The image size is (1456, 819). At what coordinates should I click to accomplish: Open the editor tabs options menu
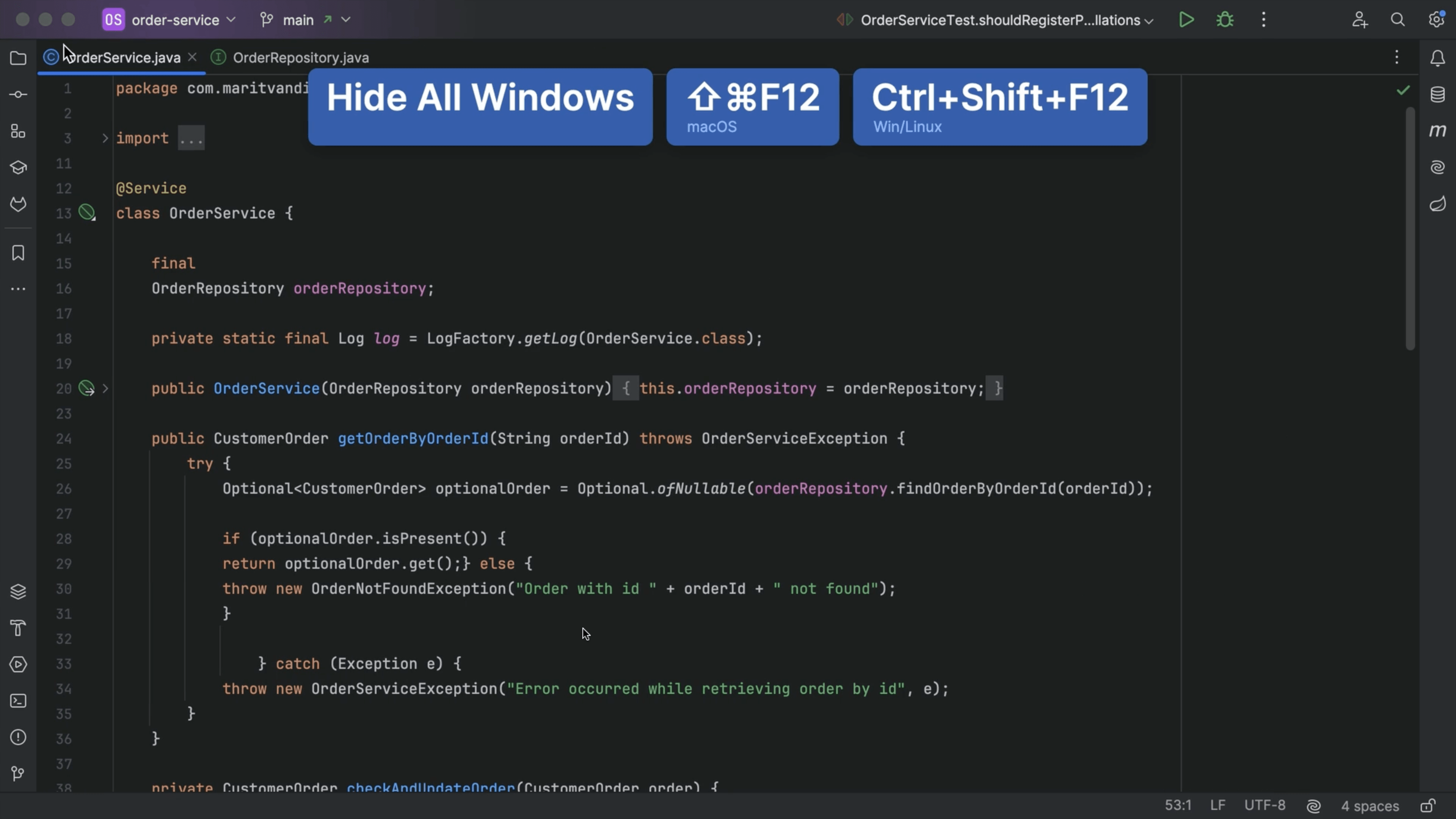[x=1397, y=57]
